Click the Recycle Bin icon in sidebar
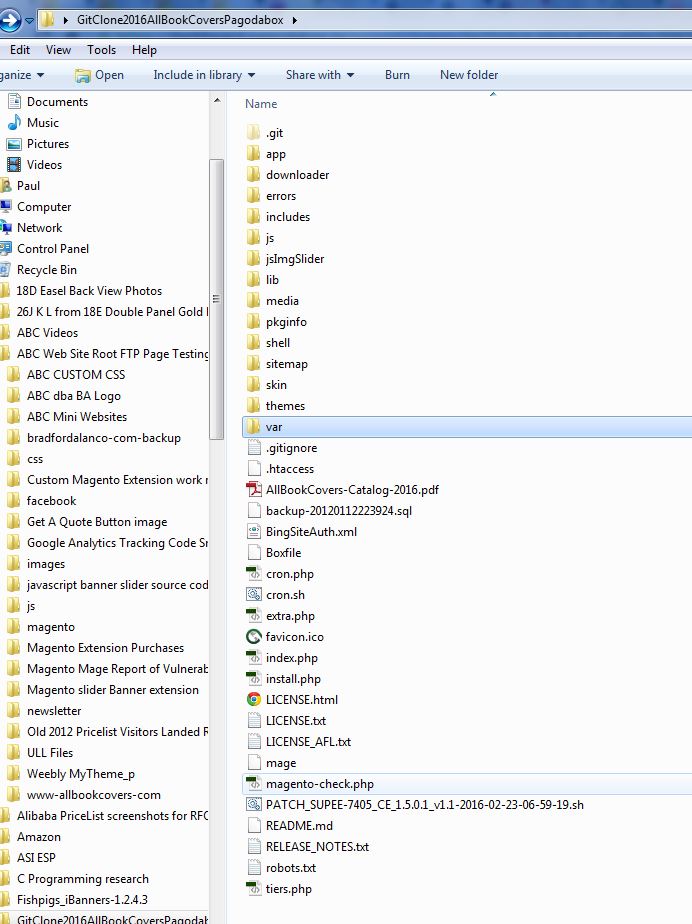692x924 pixels. pyautogui.click(x=5, y=269)
